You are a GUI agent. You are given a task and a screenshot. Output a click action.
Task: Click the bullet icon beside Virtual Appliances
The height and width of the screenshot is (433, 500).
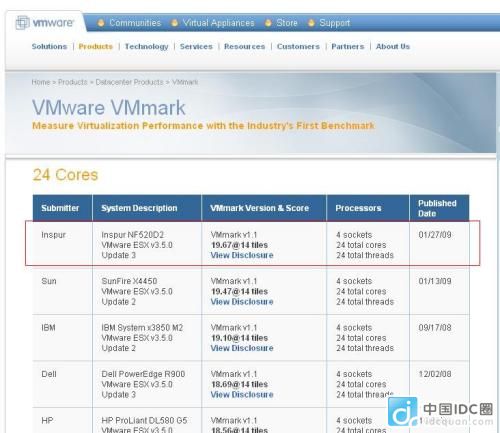[174, 23]
